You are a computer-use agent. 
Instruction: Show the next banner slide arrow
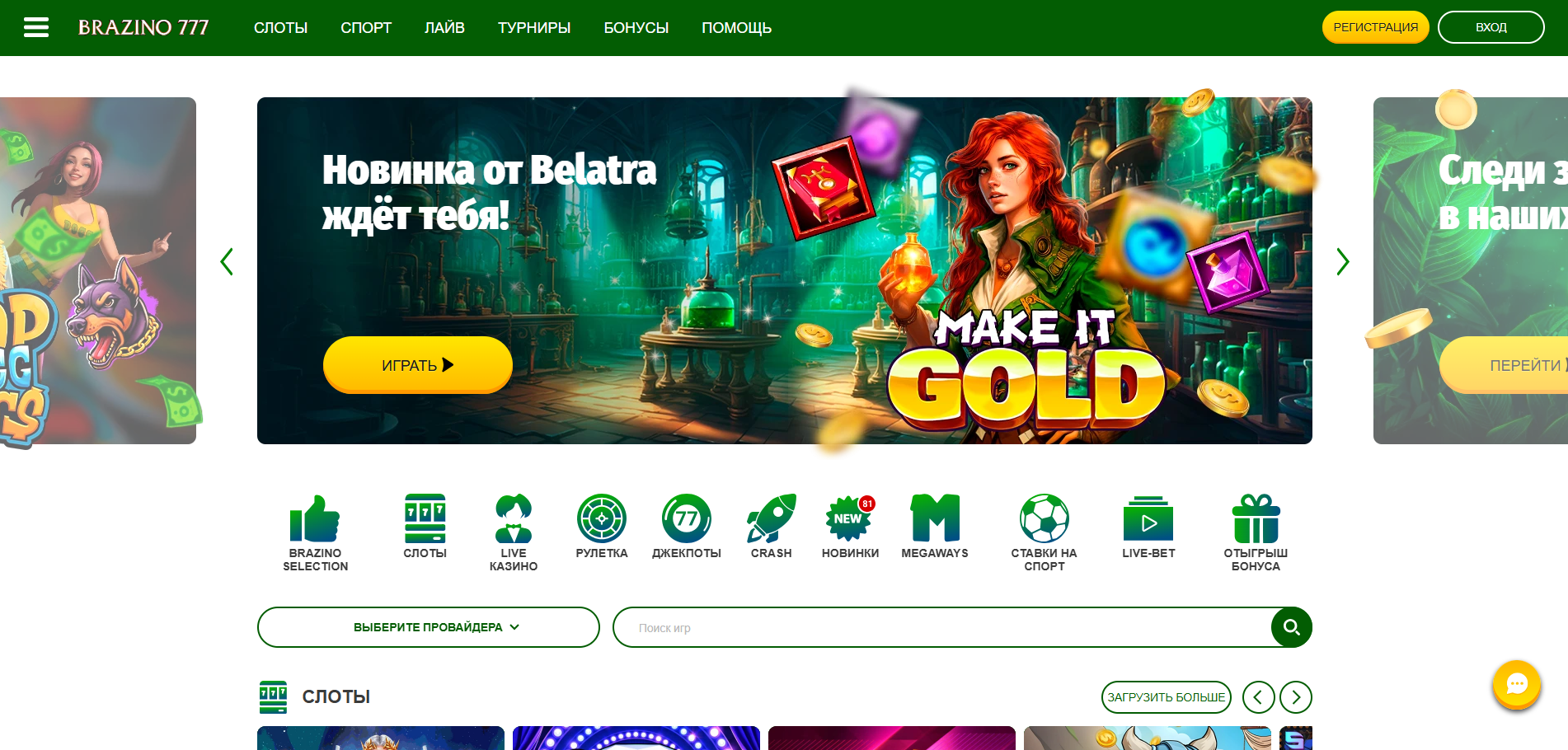pos(1343,262)
